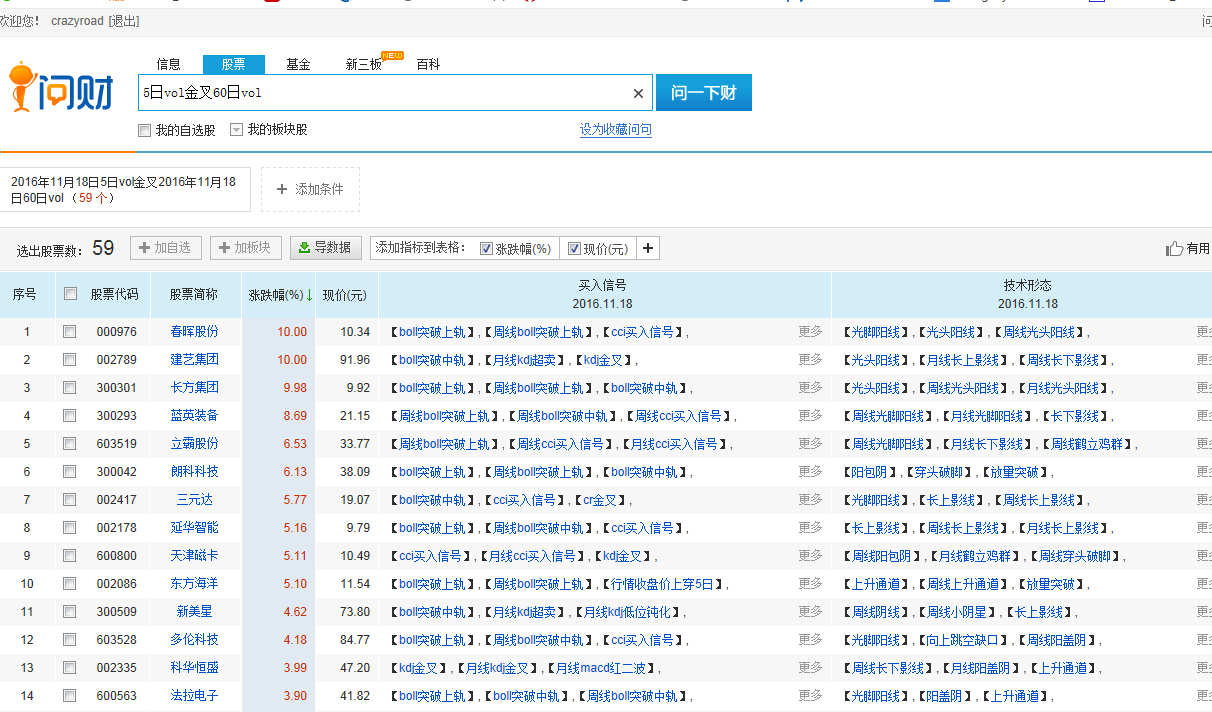Click 阳包阴 pattern in 朗科科技 row

868,472
